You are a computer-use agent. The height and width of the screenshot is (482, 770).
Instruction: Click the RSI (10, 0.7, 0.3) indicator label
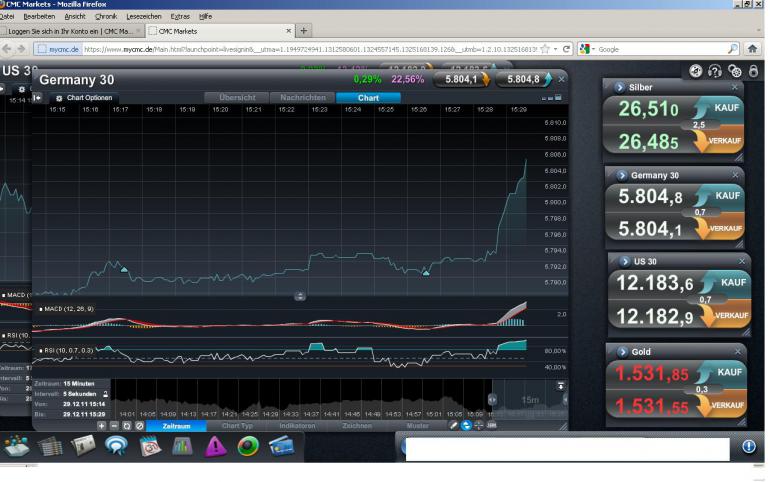69,350
